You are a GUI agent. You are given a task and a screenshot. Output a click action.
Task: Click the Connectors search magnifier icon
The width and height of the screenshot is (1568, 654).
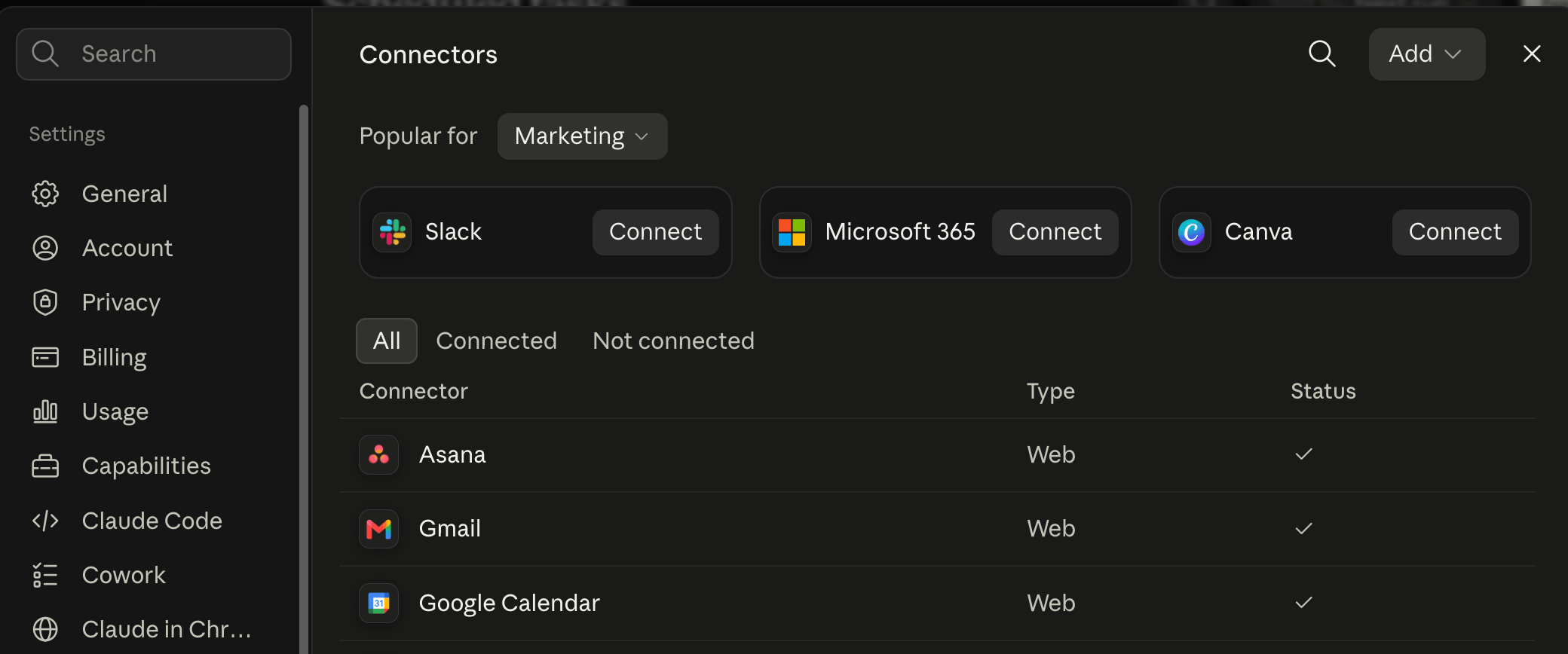[1322, 53]
